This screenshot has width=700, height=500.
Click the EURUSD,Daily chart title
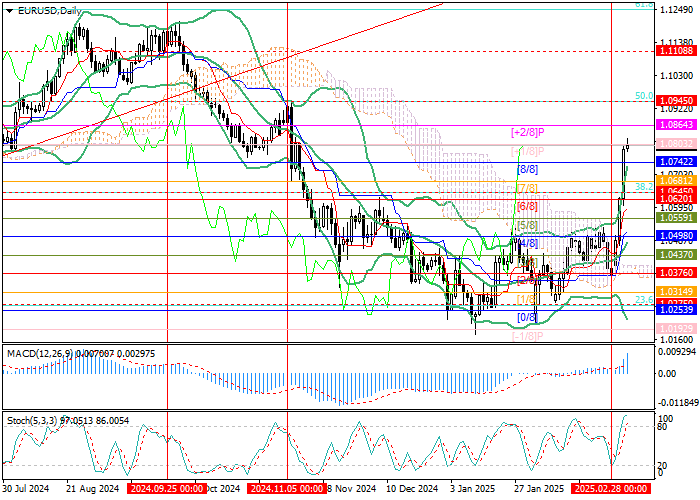[x=48, y=9]
